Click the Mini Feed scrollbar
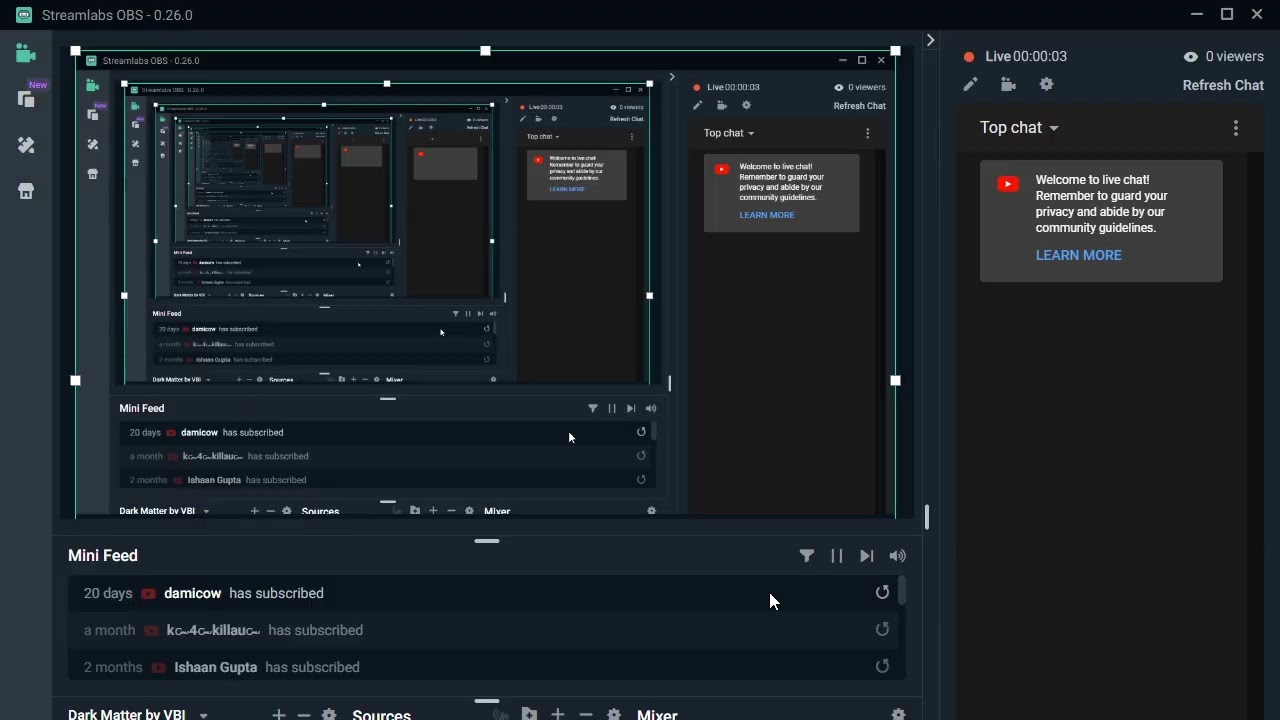 tap(902, 591)
